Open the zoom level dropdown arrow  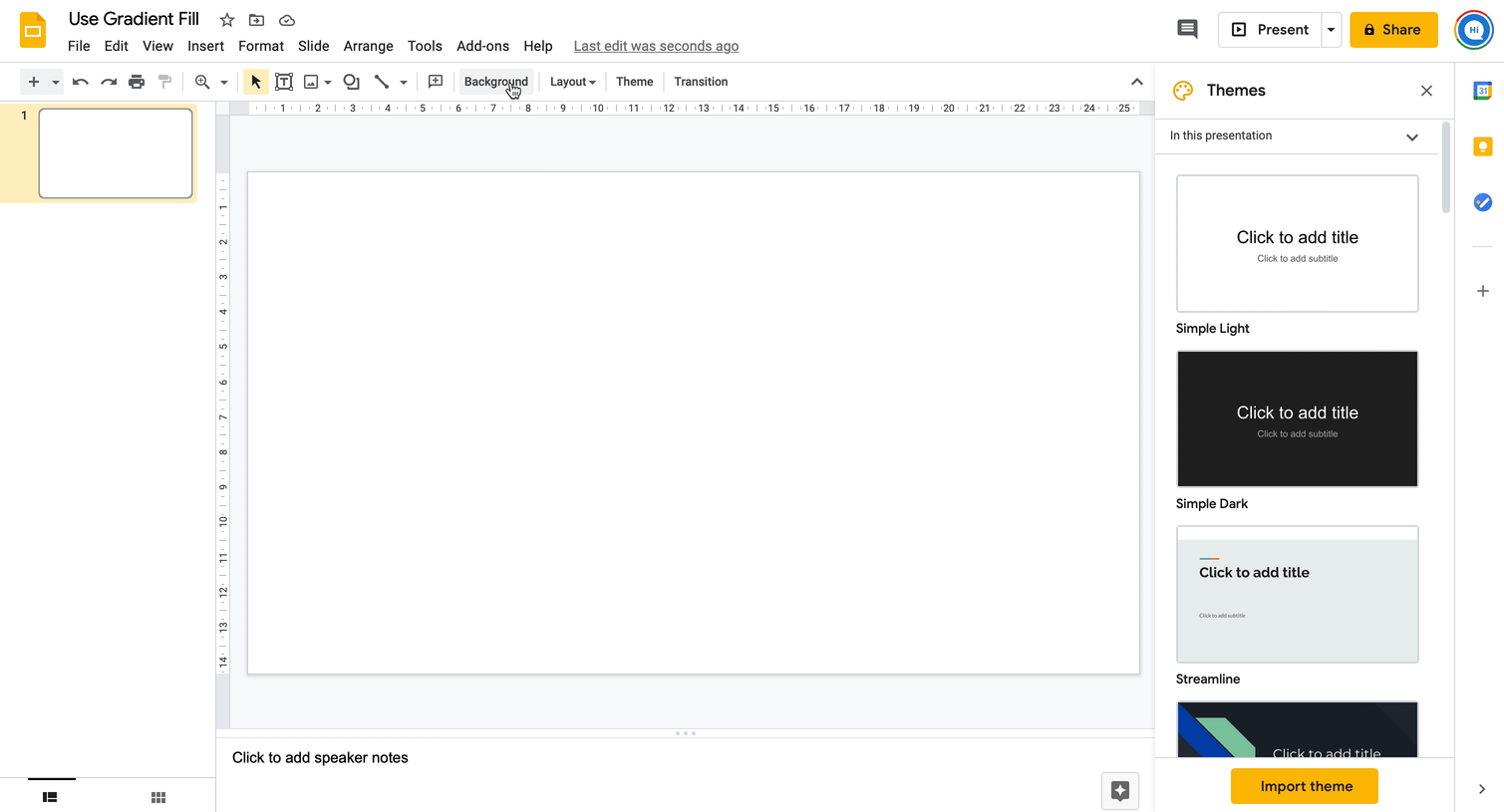pos(224,82)
